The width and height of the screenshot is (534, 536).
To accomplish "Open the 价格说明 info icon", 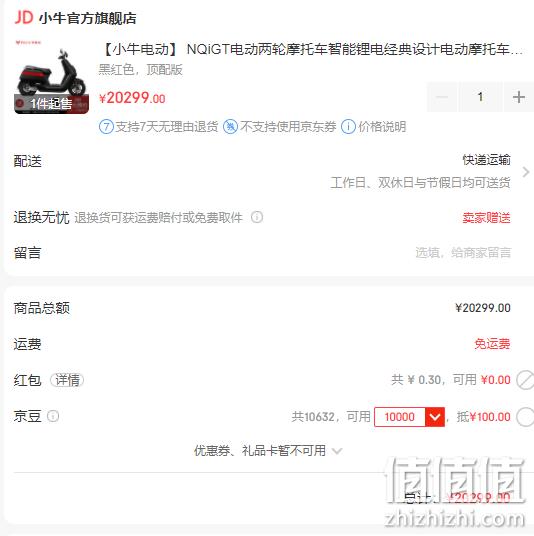I will [348, 127].
